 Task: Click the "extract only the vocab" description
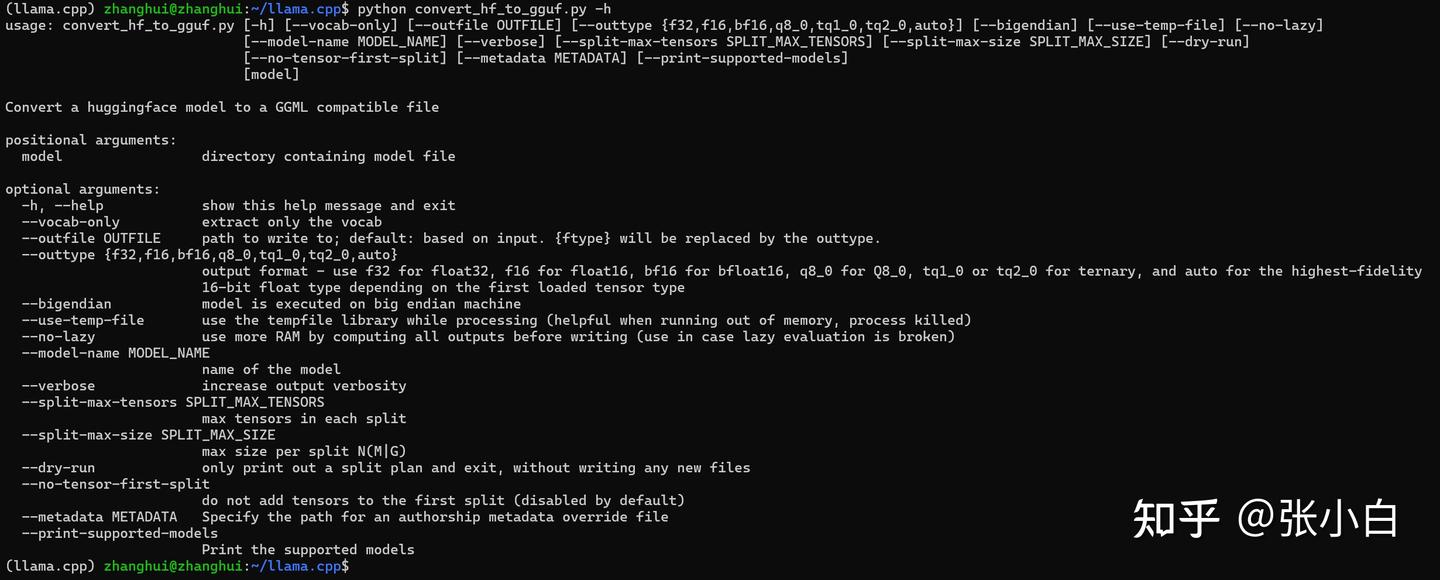pos(291,222)
